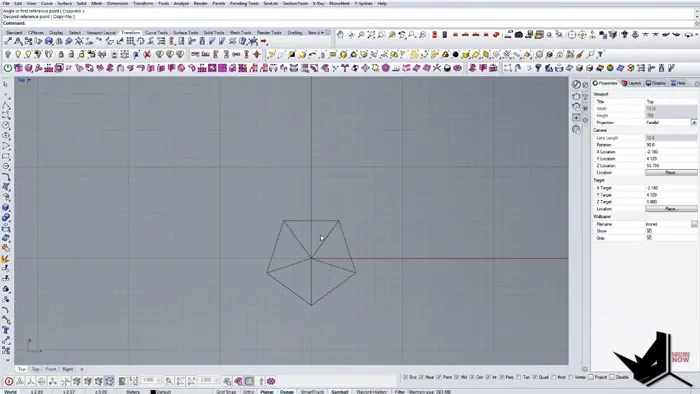The image size is (700, 394).
Task: Click the crosshair target circle icon
Action: coord(572,34)
